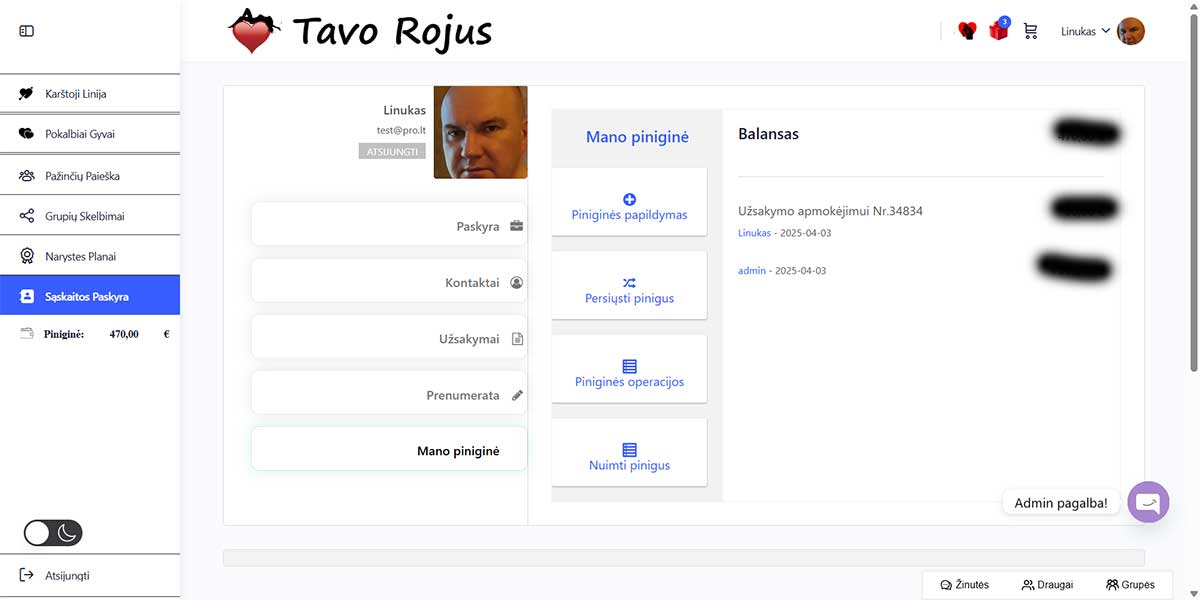Image resolution: width=1200 pixels, height=600 pixels.
Task: Click the admin link in transaction
Action: pos(751,271)
